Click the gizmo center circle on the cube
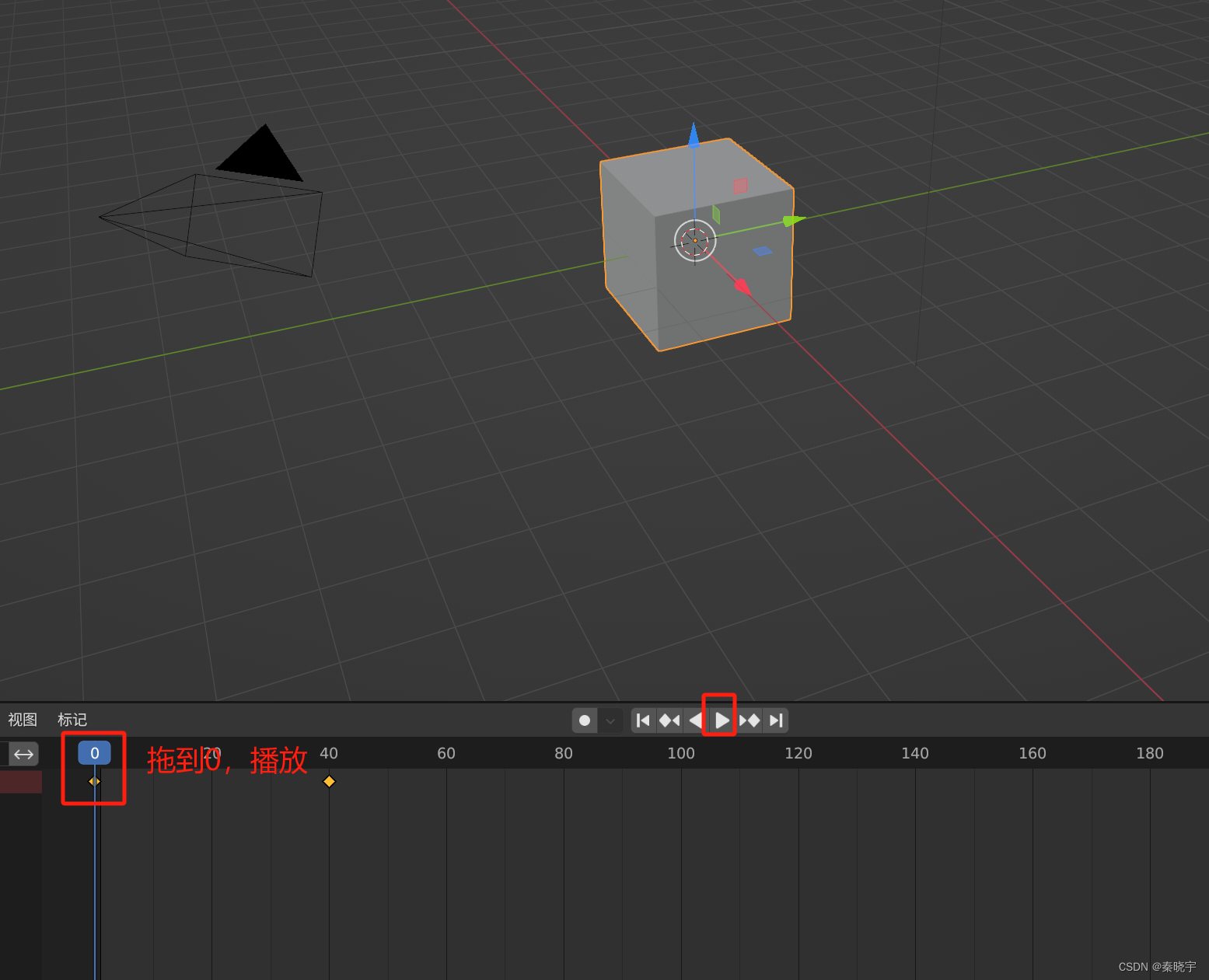Viewport: 1209px width, 980px height. [694, 241]
